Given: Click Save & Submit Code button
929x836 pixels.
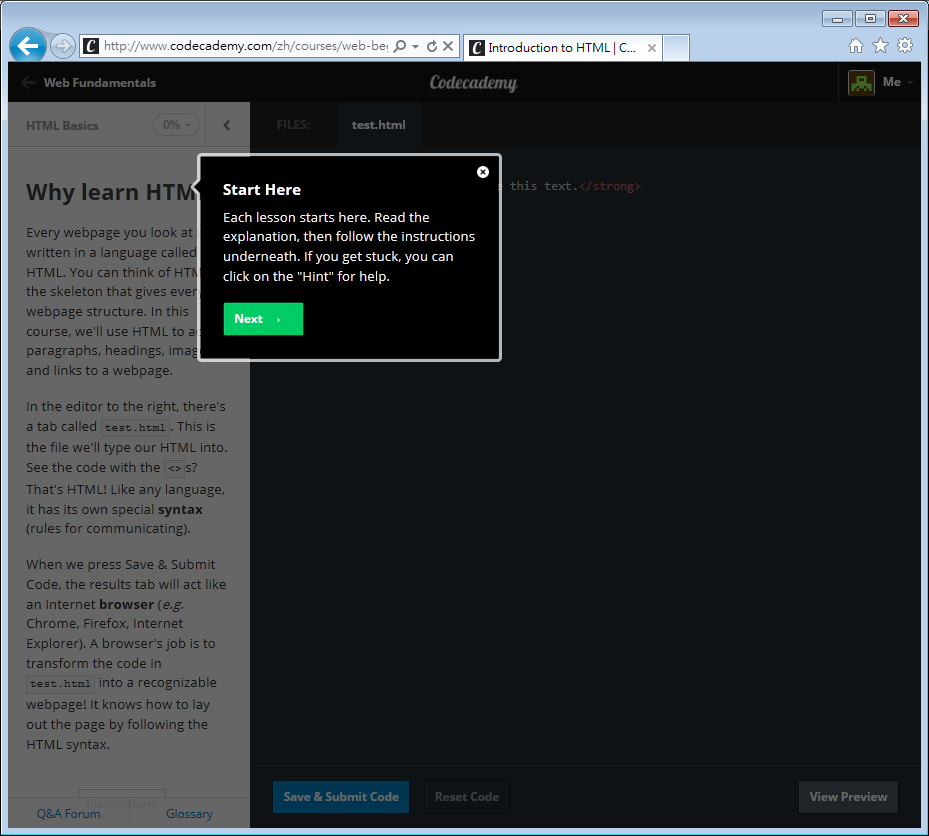Looking at the screenshot, I should (x=341, y=797).
